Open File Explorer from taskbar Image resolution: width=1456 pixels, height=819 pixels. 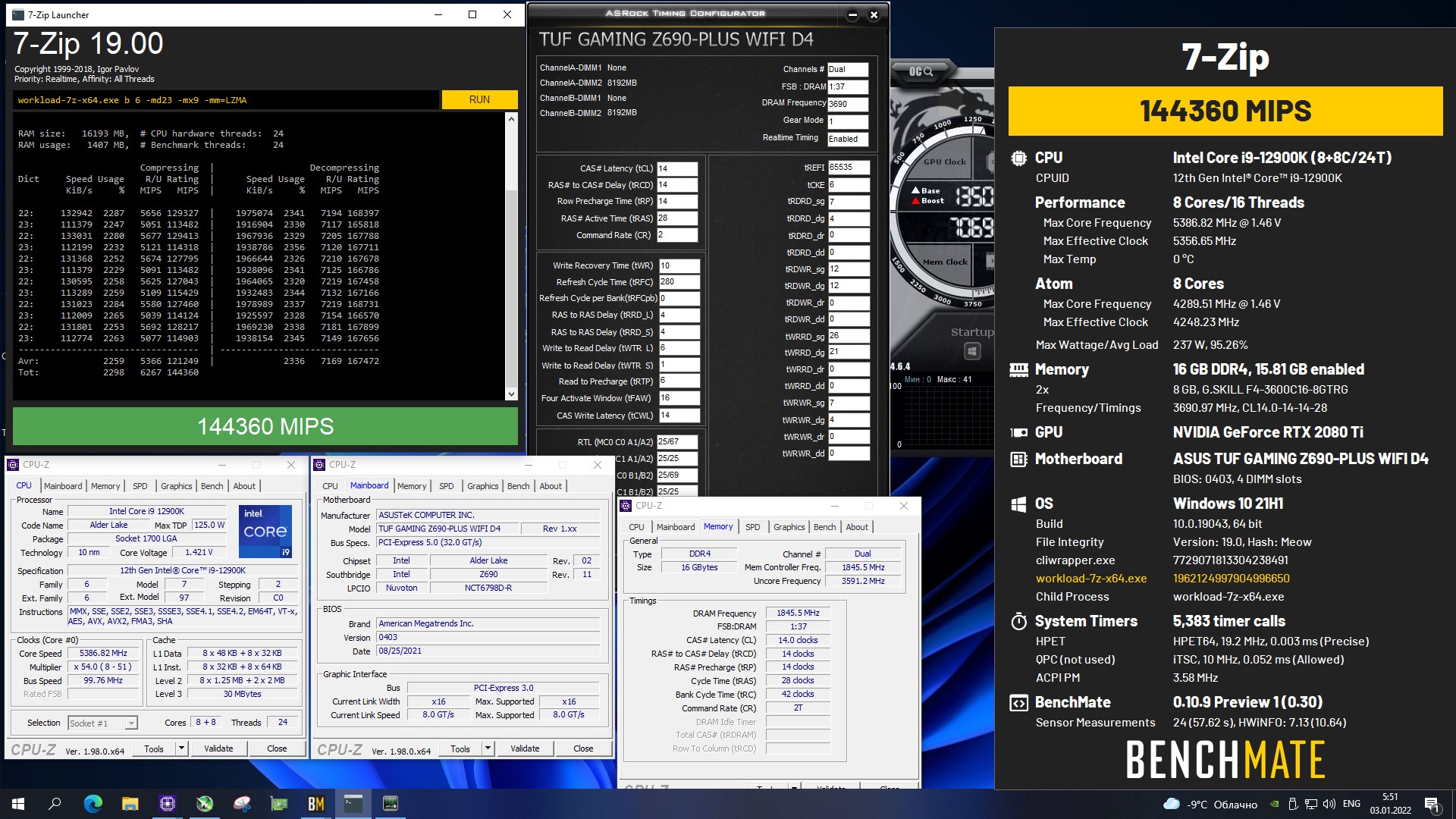[x=130, y=804]
